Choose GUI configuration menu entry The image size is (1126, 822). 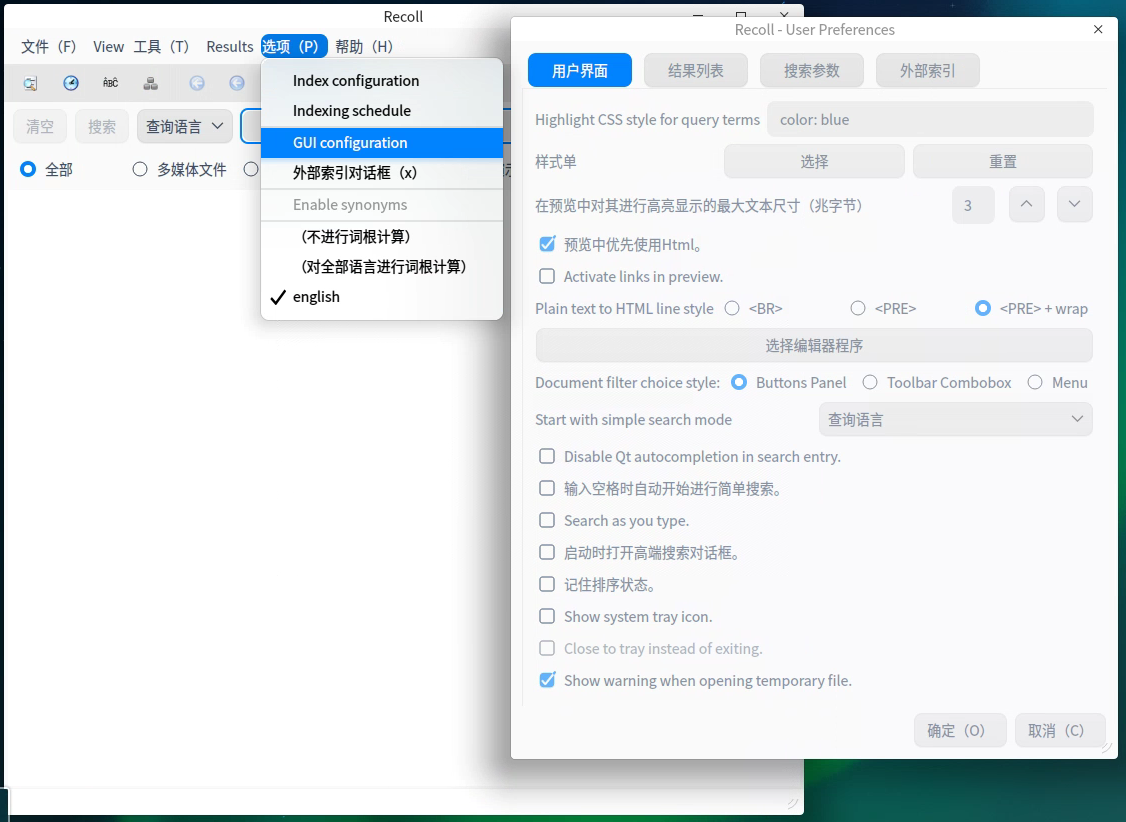[x=382, y=143]
